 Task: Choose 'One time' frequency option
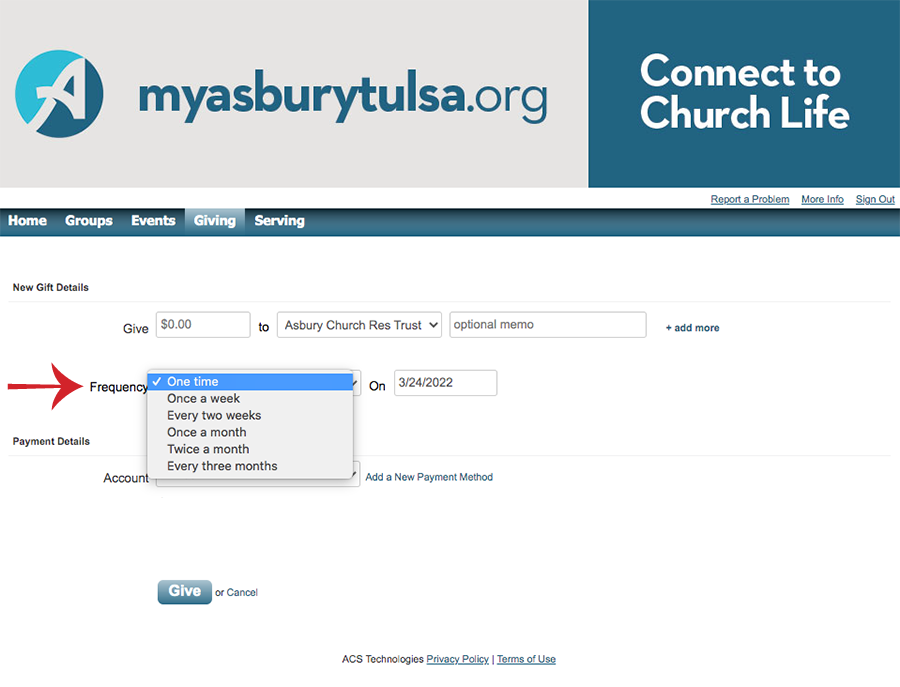point(250,382)
